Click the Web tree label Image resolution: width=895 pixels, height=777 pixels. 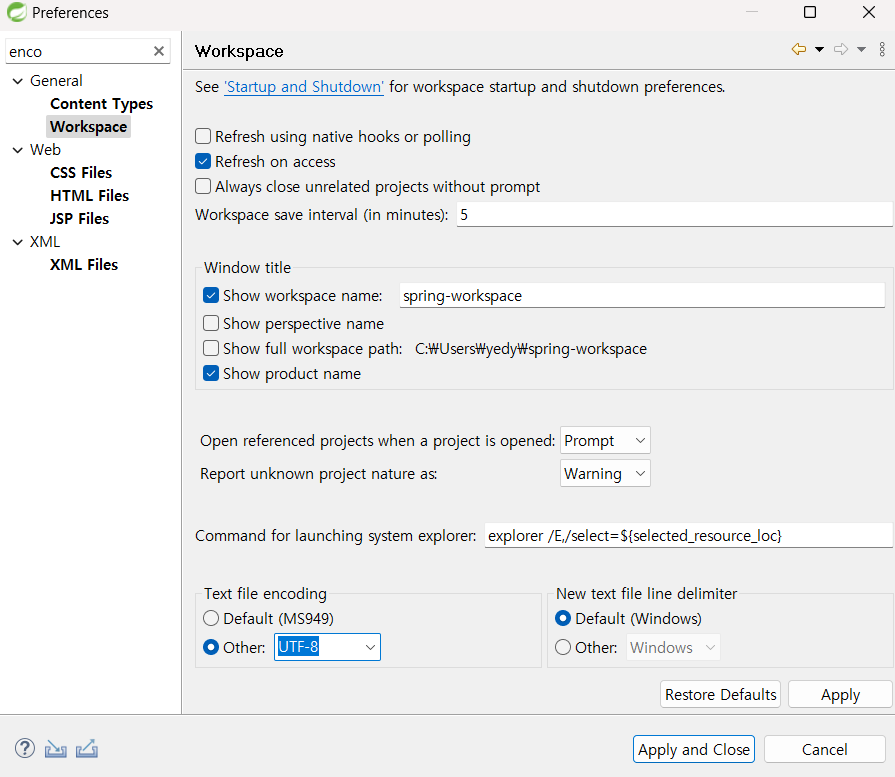pyautogui.click(x=45, y=150)
